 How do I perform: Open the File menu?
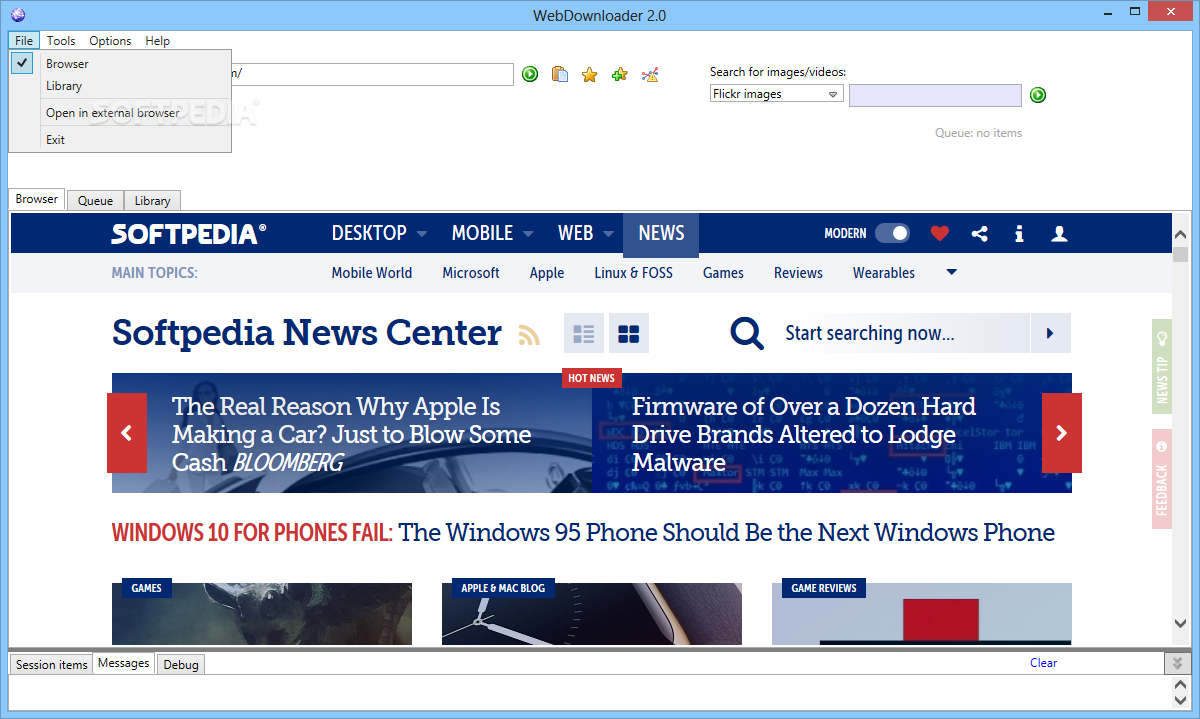pos(24,41)
